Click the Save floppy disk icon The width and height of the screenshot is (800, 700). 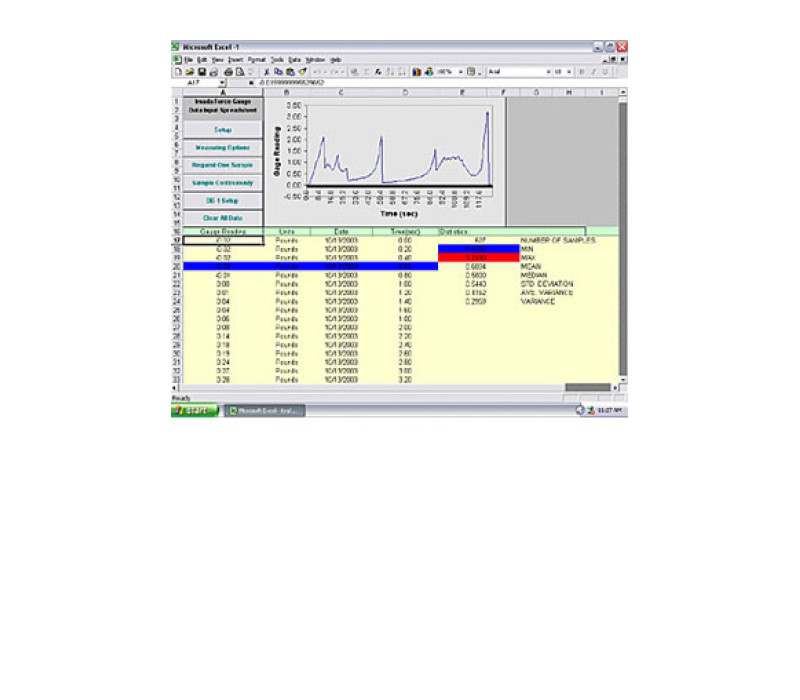(x=202, y=72)
